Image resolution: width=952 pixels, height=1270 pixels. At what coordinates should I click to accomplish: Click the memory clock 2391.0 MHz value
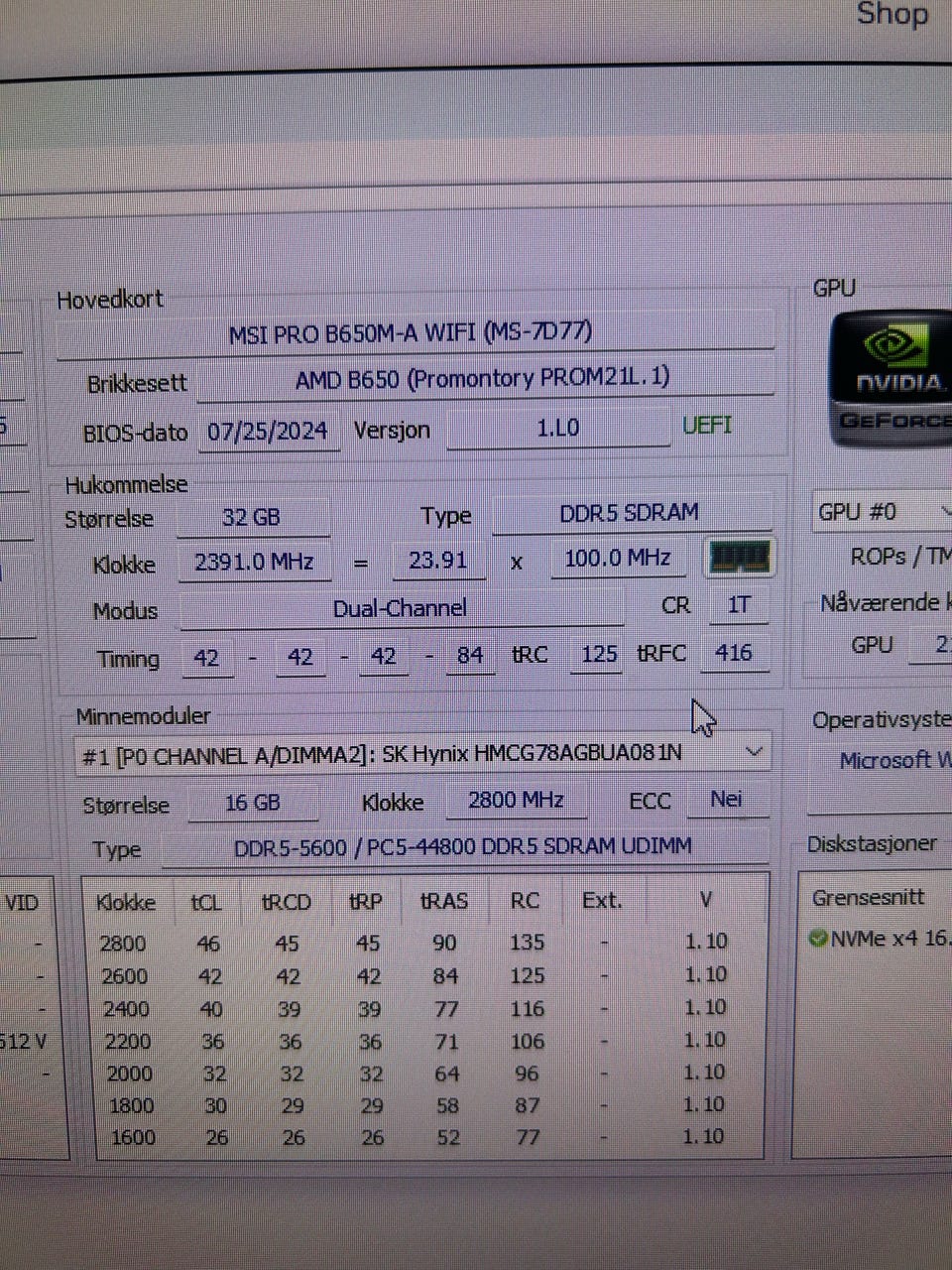pyautogui.click(x=255, y=562)
